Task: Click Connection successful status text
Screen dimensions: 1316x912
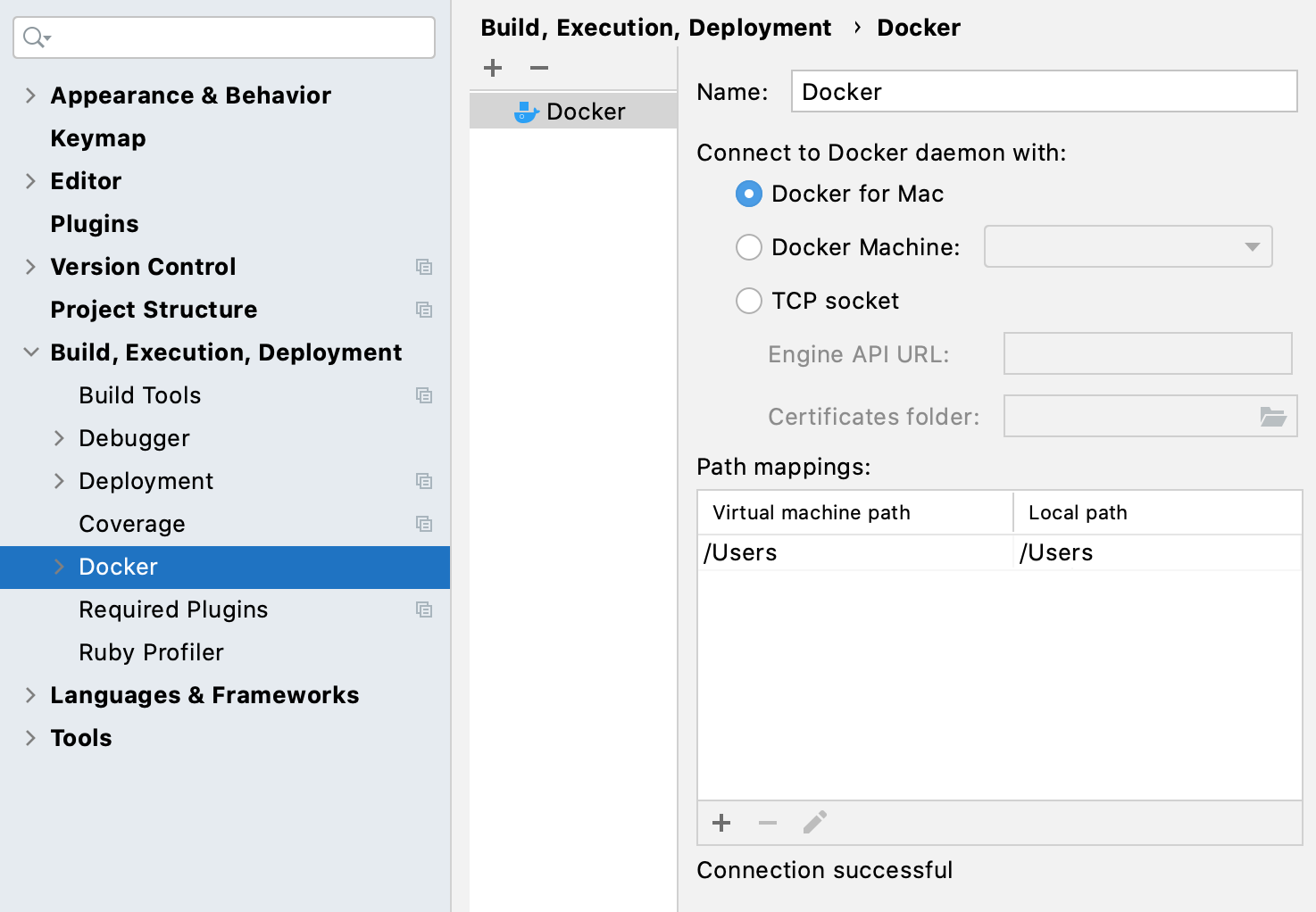Action: click(824, 870)
